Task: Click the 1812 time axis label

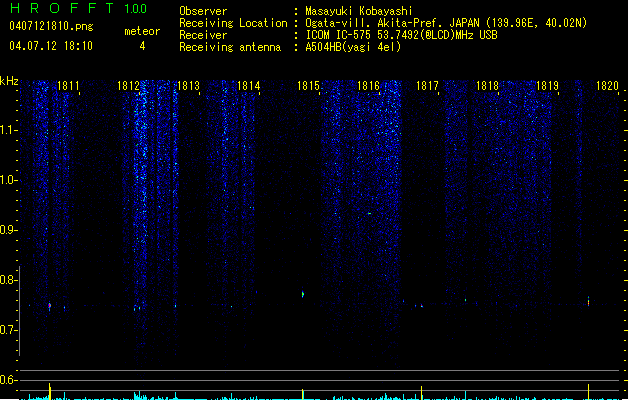Action: [128, 86]
